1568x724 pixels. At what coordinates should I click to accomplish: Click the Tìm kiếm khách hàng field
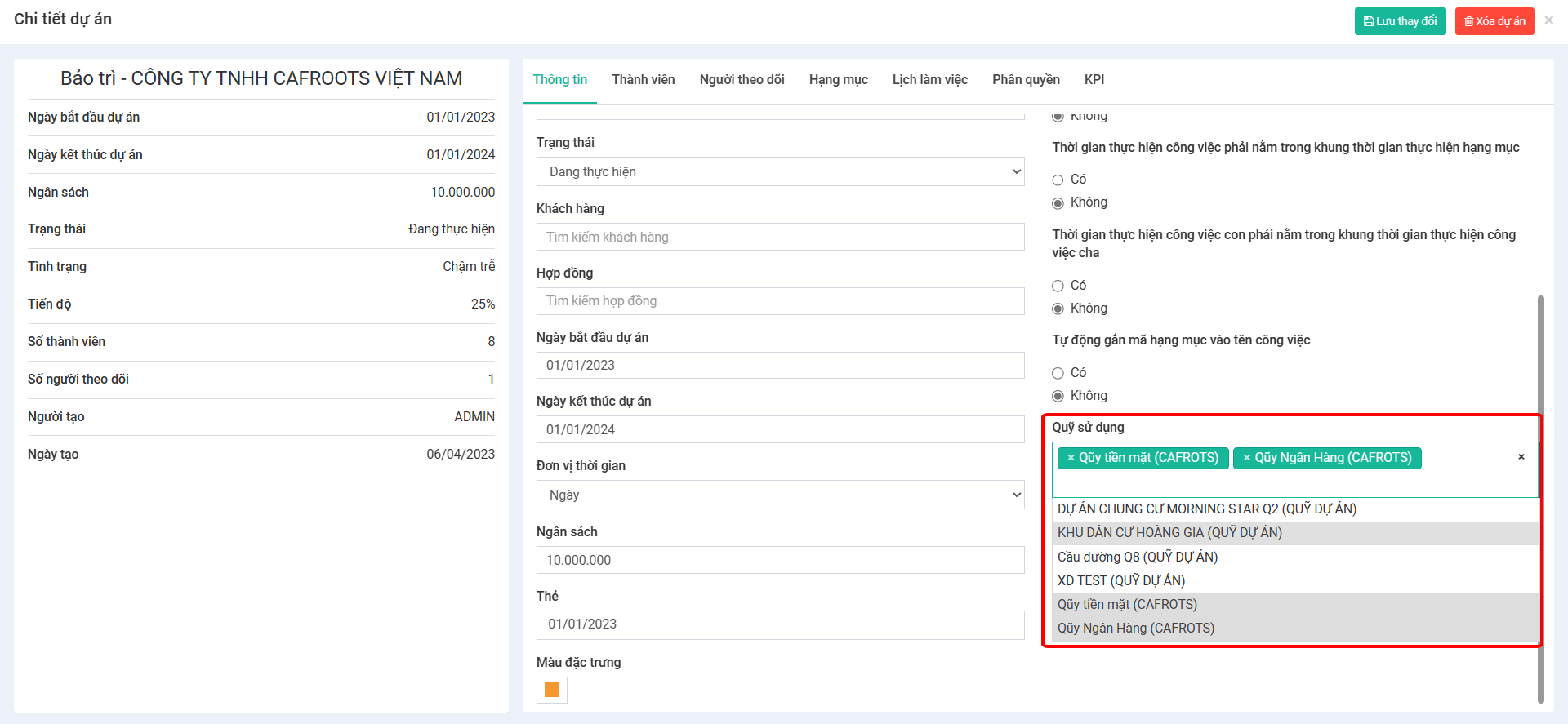click(x=780, y=237)
